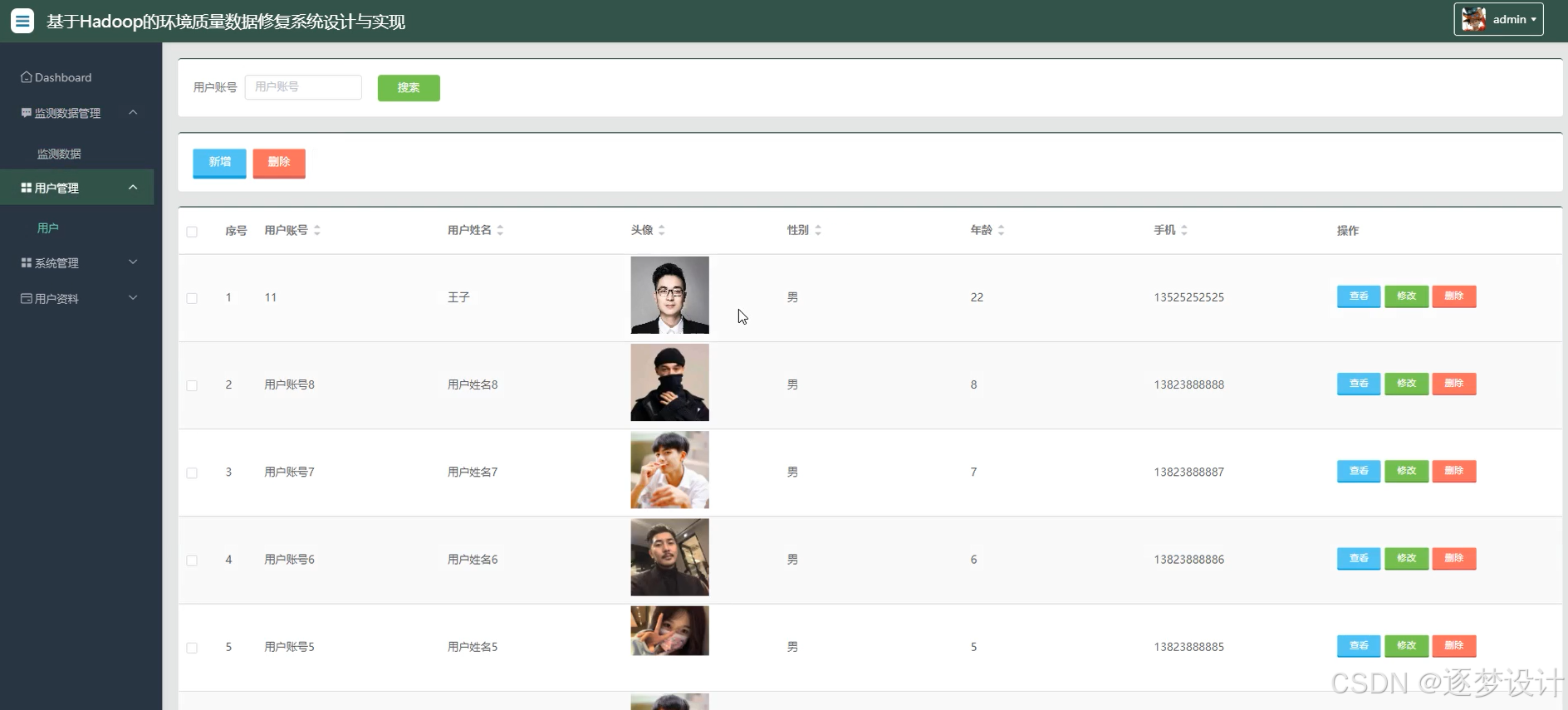Image resolution: width=1568 pixels, height=710 pixels.
Task: Collapse 监测数据管理 menu chevron
Action: [x=133, y=112]
